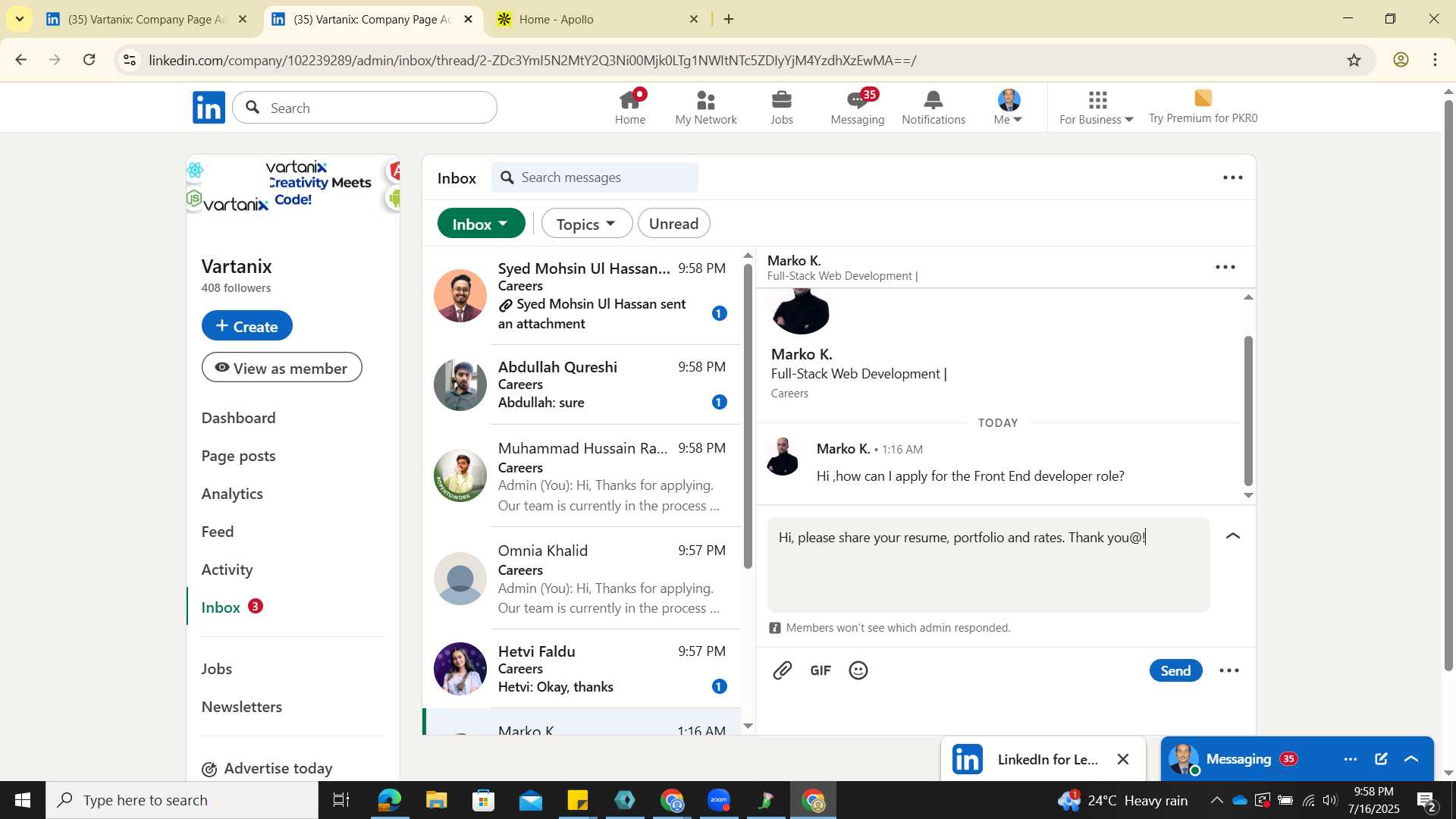Click the Create button
1456x819 pixels.
click(x=246, y=325)
